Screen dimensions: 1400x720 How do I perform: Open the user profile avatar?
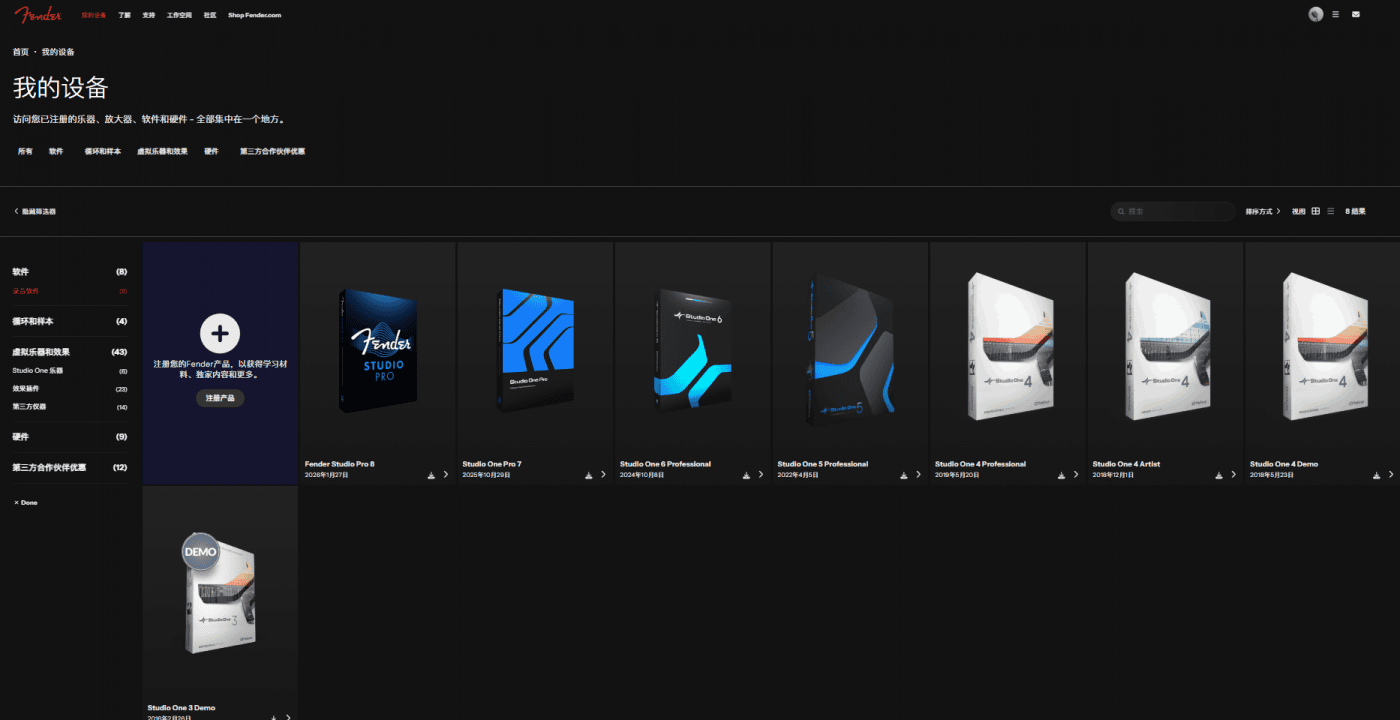1315,14
